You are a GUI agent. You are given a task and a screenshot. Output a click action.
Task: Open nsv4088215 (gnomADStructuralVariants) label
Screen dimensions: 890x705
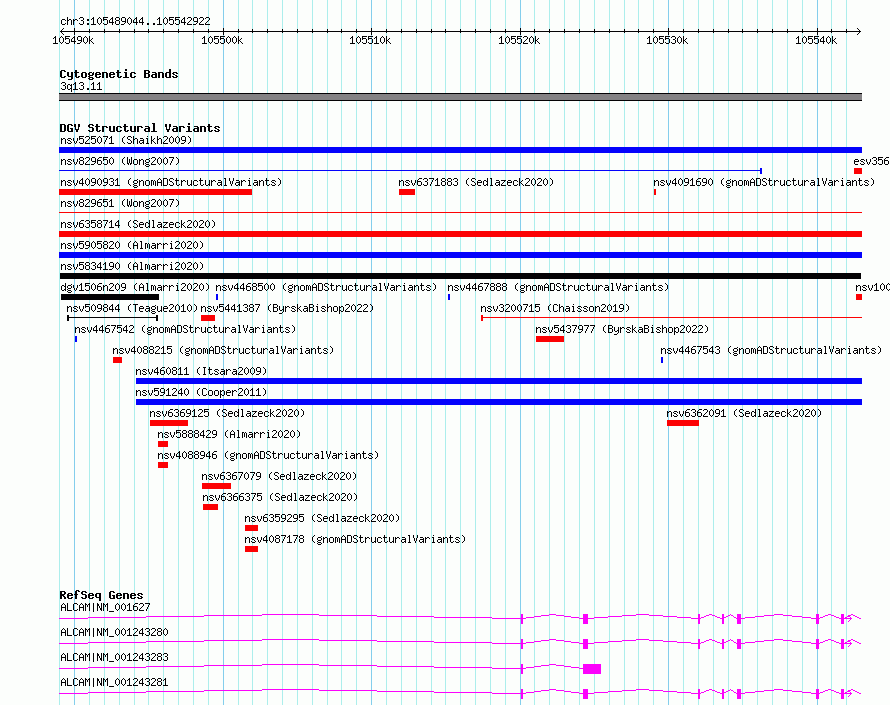223,350
